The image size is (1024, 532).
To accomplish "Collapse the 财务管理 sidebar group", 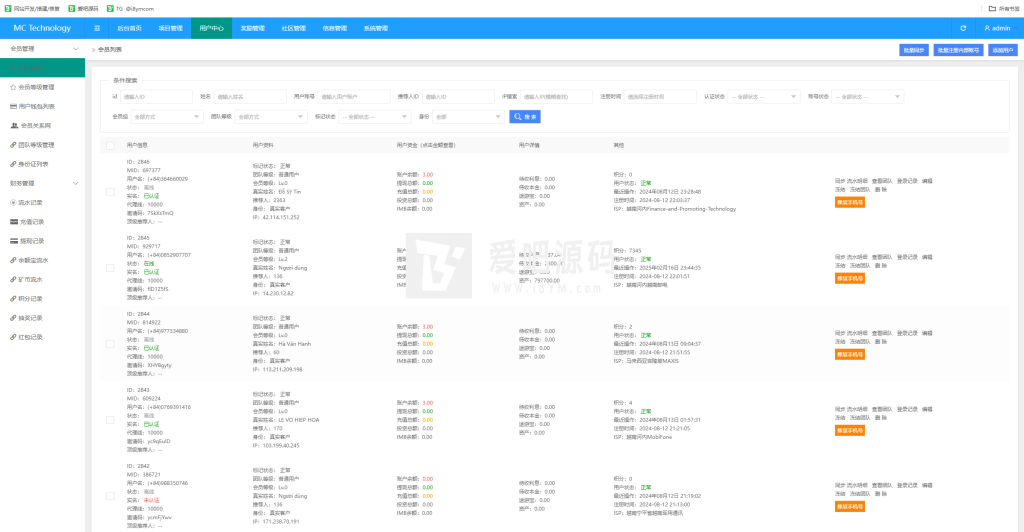I will (x=42, y=183).
